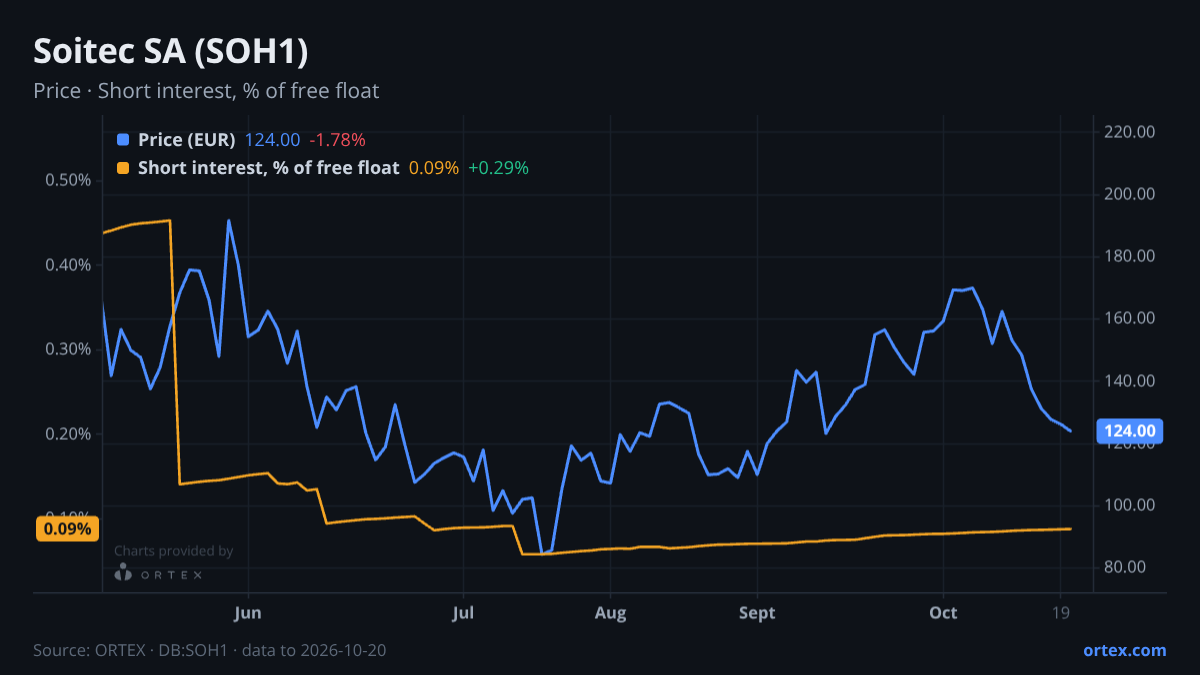Click the 19 date label on x-axis
The height and width of the screenshot is (675, 1200).
[1061, 613]
